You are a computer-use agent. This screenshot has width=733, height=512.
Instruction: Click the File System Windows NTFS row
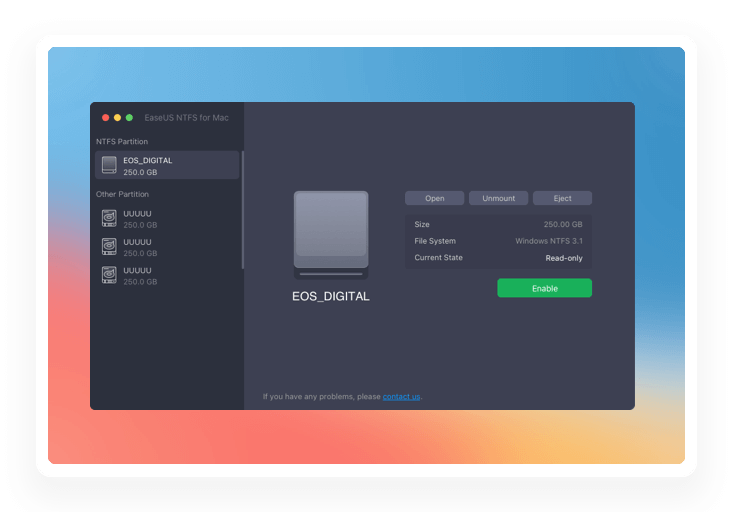pos(498,241)
